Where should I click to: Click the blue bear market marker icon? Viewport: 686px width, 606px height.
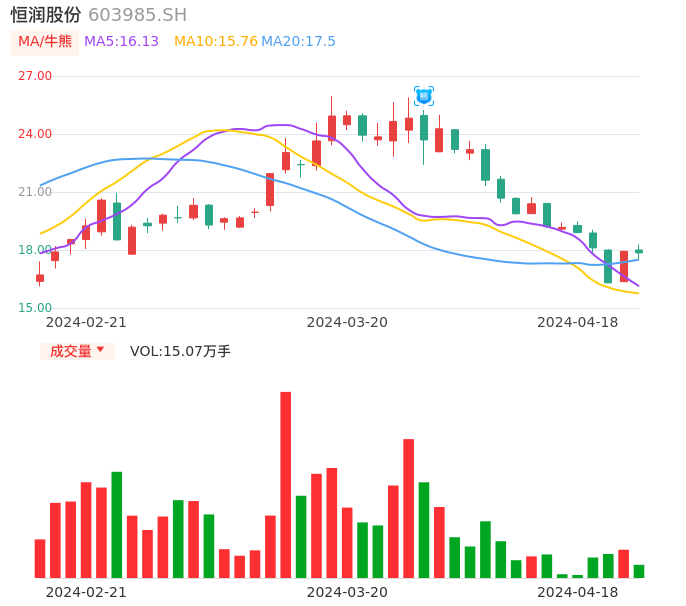tap(424, 96)
